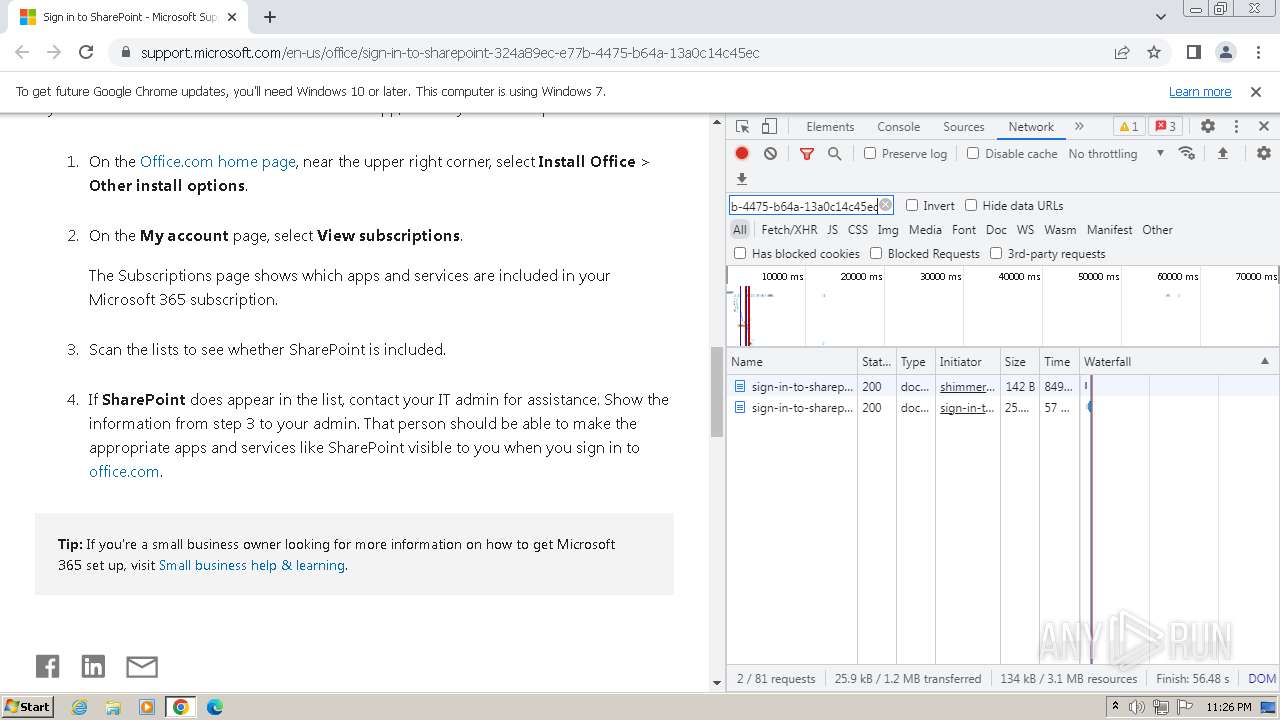
Task: Switch to the Elements tab
Action: coord(830,127)
